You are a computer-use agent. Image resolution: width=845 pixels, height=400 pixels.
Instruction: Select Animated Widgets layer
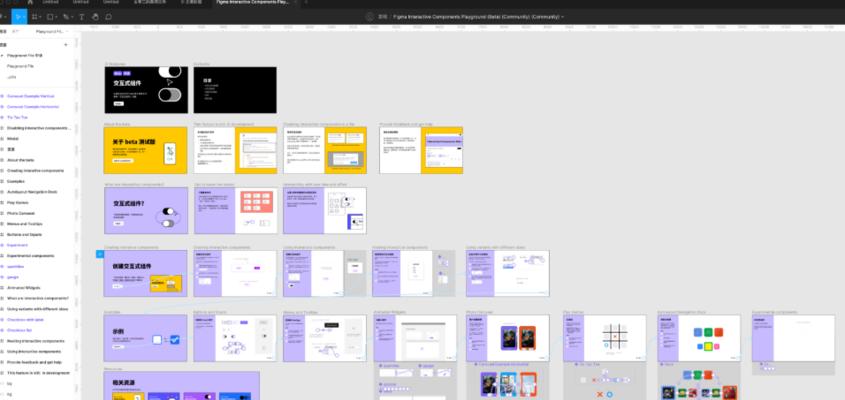coord(23,288)
